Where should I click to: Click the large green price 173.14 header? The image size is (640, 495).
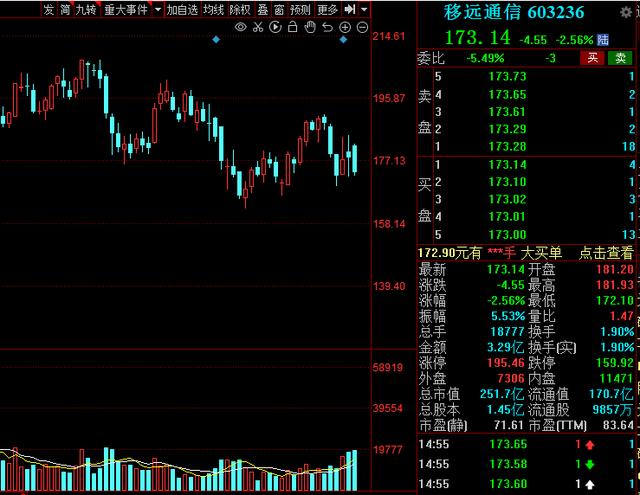(478, 38)
